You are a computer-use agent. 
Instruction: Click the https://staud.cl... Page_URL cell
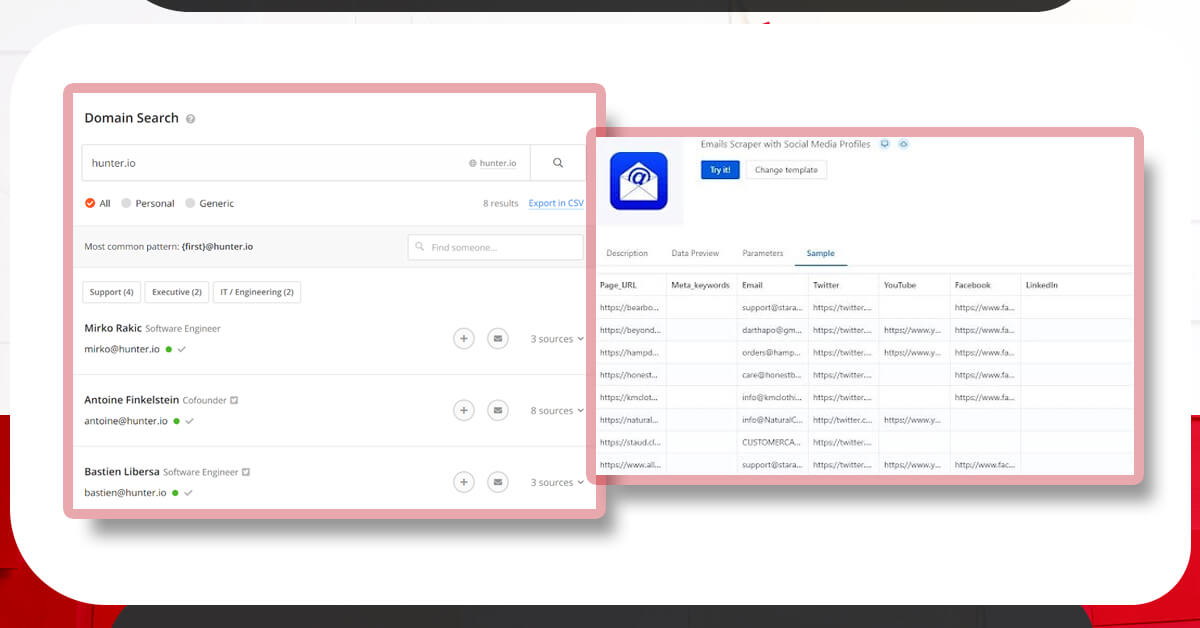[630, 442]
